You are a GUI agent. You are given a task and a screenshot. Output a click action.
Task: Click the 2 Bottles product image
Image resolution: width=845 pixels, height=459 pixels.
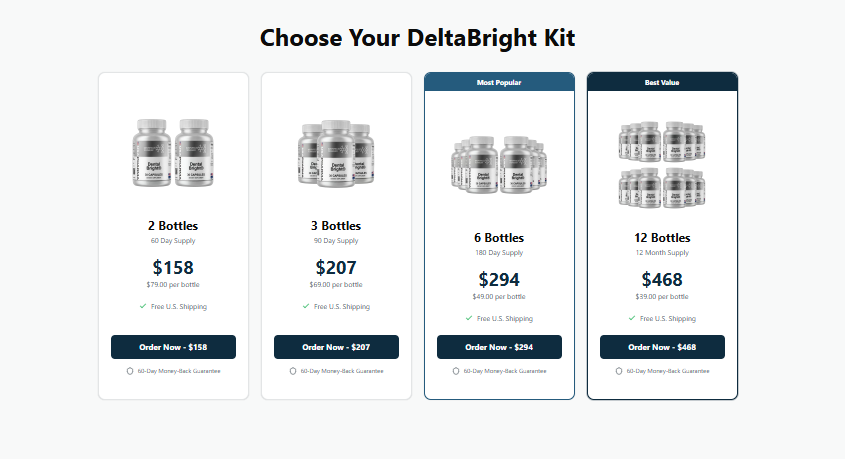tap(173, 153)
